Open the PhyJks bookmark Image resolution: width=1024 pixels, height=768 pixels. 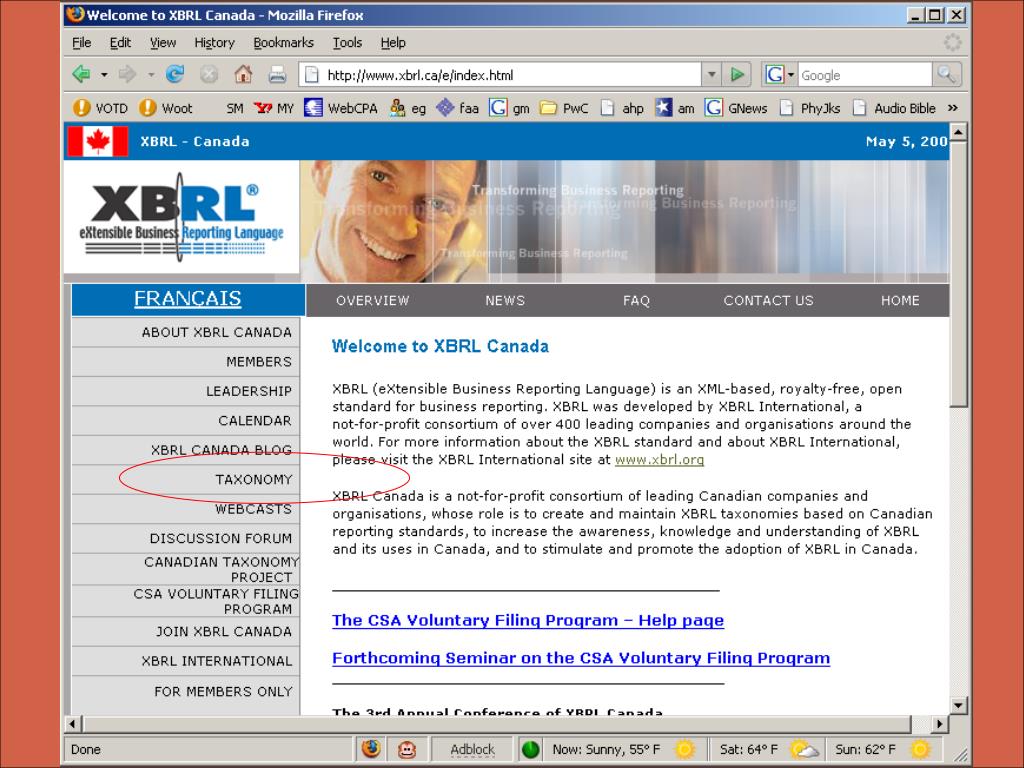(x=810, y=108)
